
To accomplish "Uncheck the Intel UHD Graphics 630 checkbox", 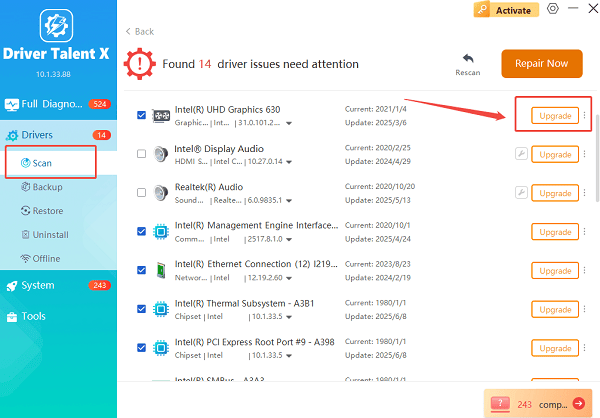I will pos(141,115).
